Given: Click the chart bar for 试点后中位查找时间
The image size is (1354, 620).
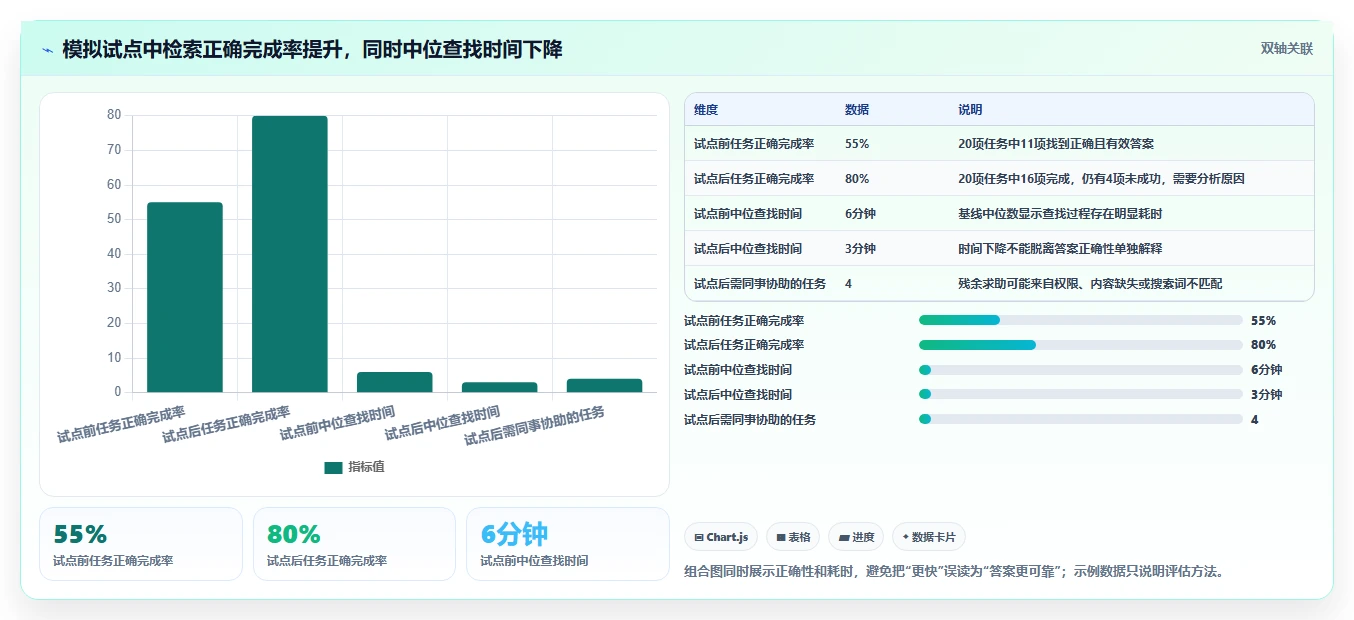Looking at the screenshot, I should tap(500, 387).
